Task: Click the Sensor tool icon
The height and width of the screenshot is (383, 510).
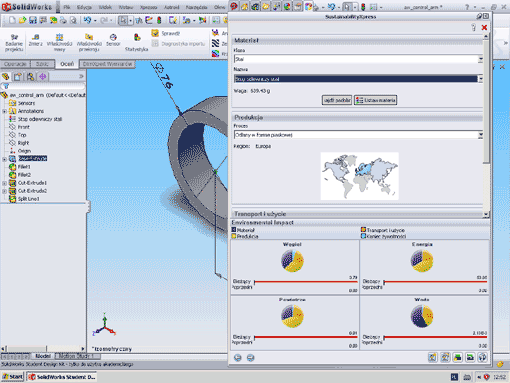Action: click(x=113, y=37)
